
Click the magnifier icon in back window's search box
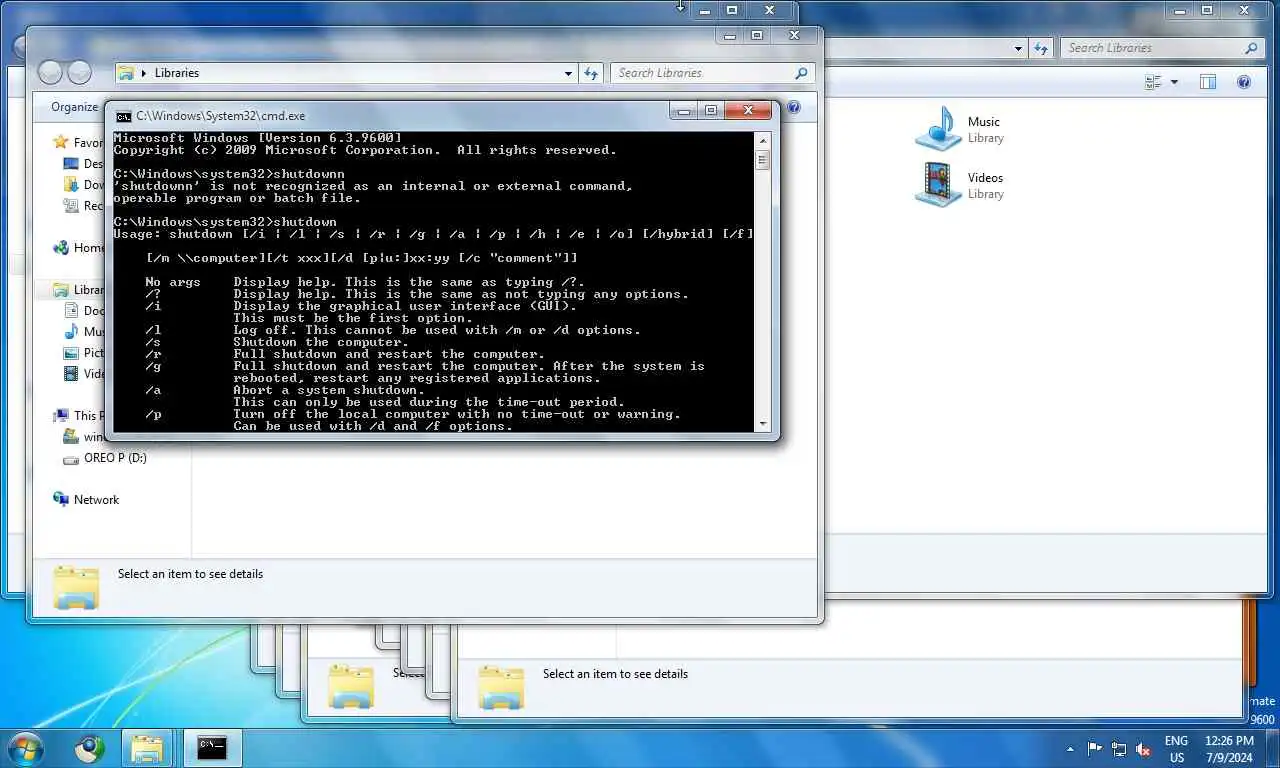click(1251, 48)
